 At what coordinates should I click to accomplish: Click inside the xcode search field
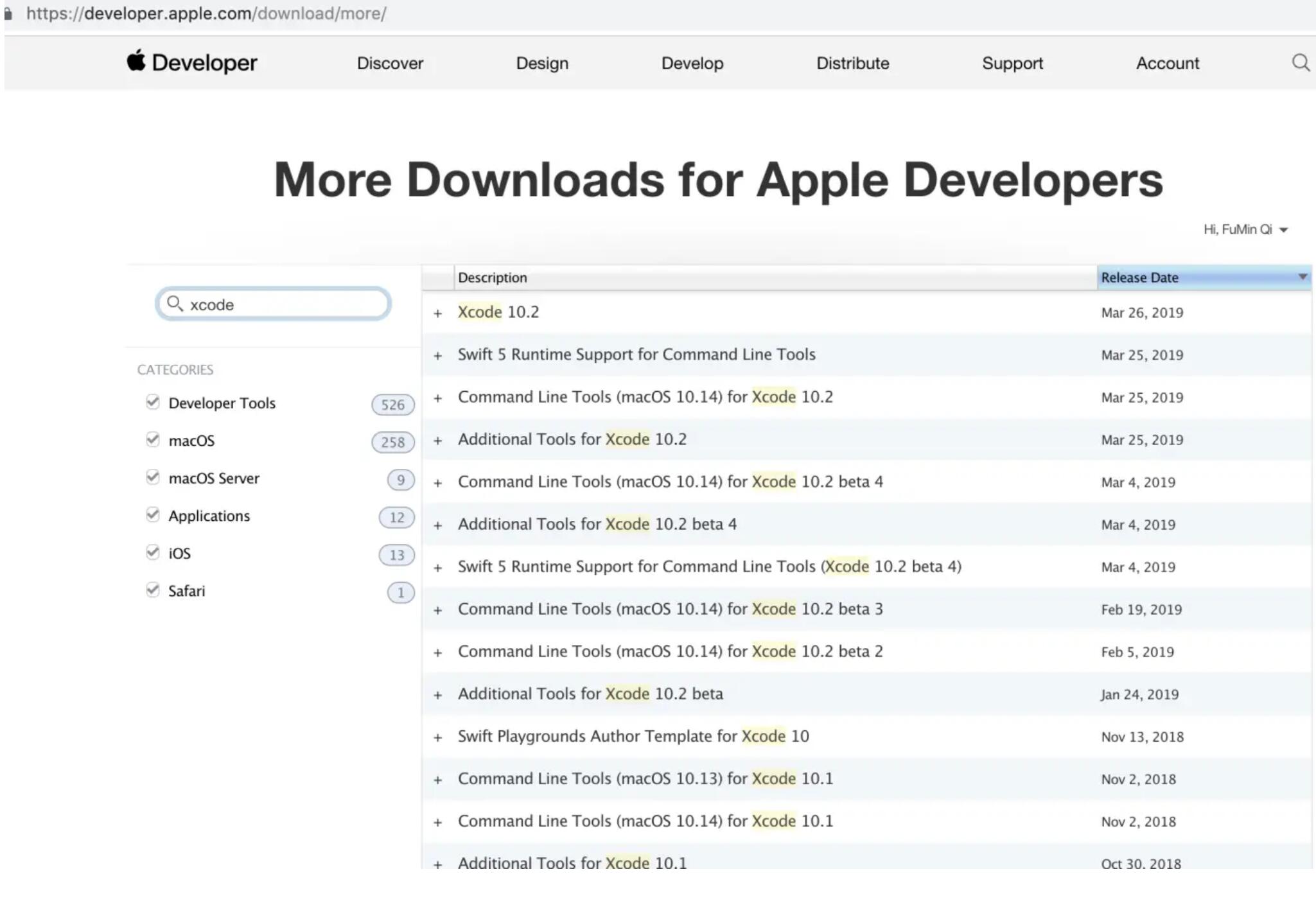(274, 304)
